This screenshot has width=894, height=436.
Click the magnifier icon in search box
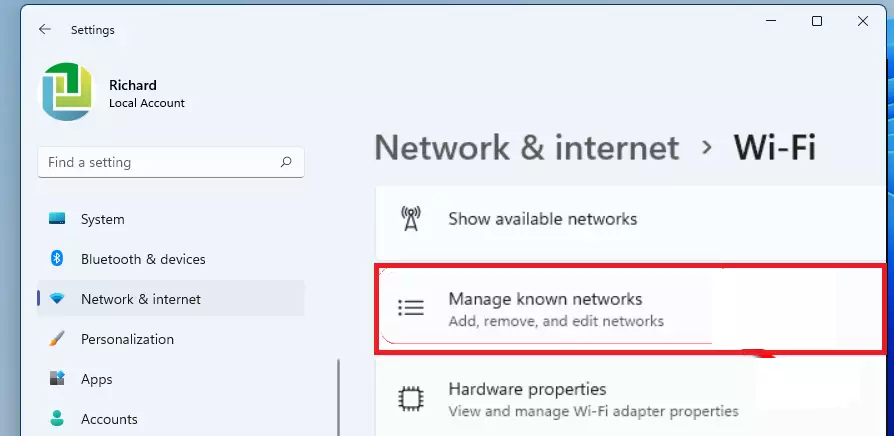(x=286, y=162)
